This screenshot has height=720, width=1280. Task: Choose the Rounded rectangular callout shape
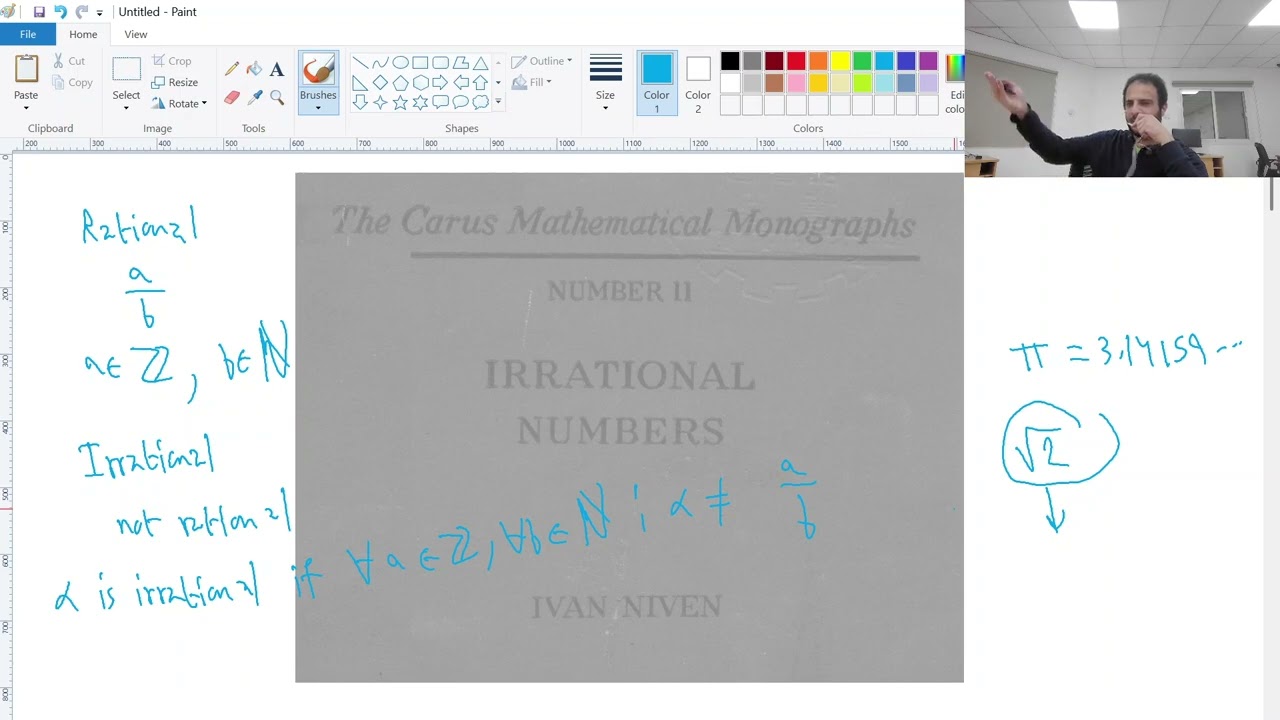click(440, 102)
